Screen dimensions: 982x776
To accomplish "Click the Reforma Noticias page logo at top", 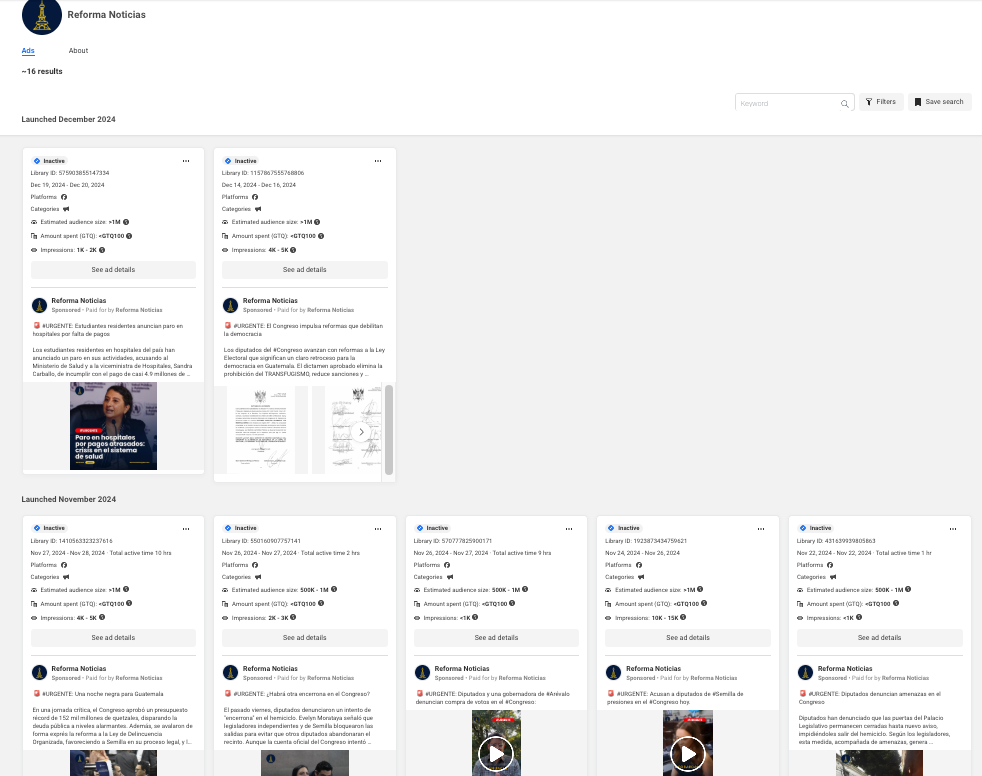I will [41, 16].
